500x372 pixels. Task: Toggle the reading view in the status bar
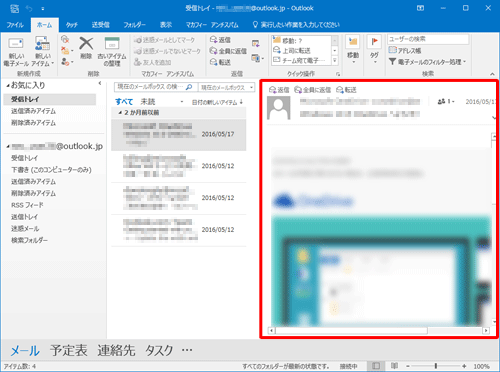394,366
